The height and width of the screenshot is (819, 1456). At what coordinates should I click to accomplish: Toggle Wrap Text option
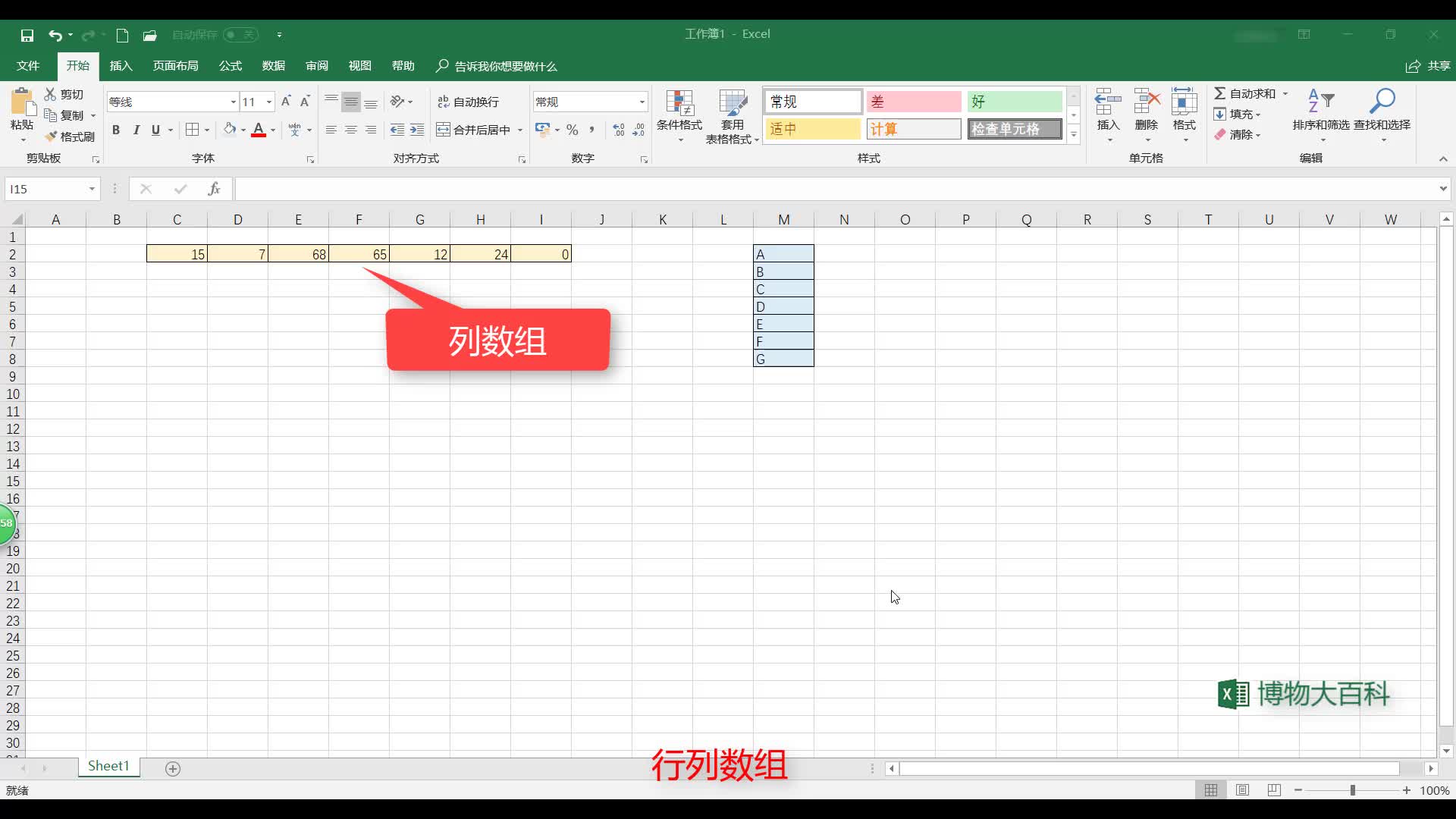pyautogui.click(x=468, y=102)
